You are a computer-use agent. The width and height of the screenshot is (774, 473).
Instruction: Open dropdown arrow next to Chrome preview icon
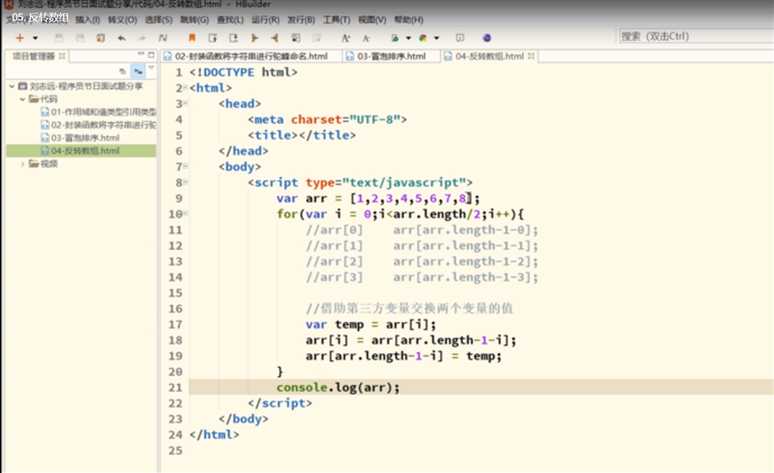436,38
